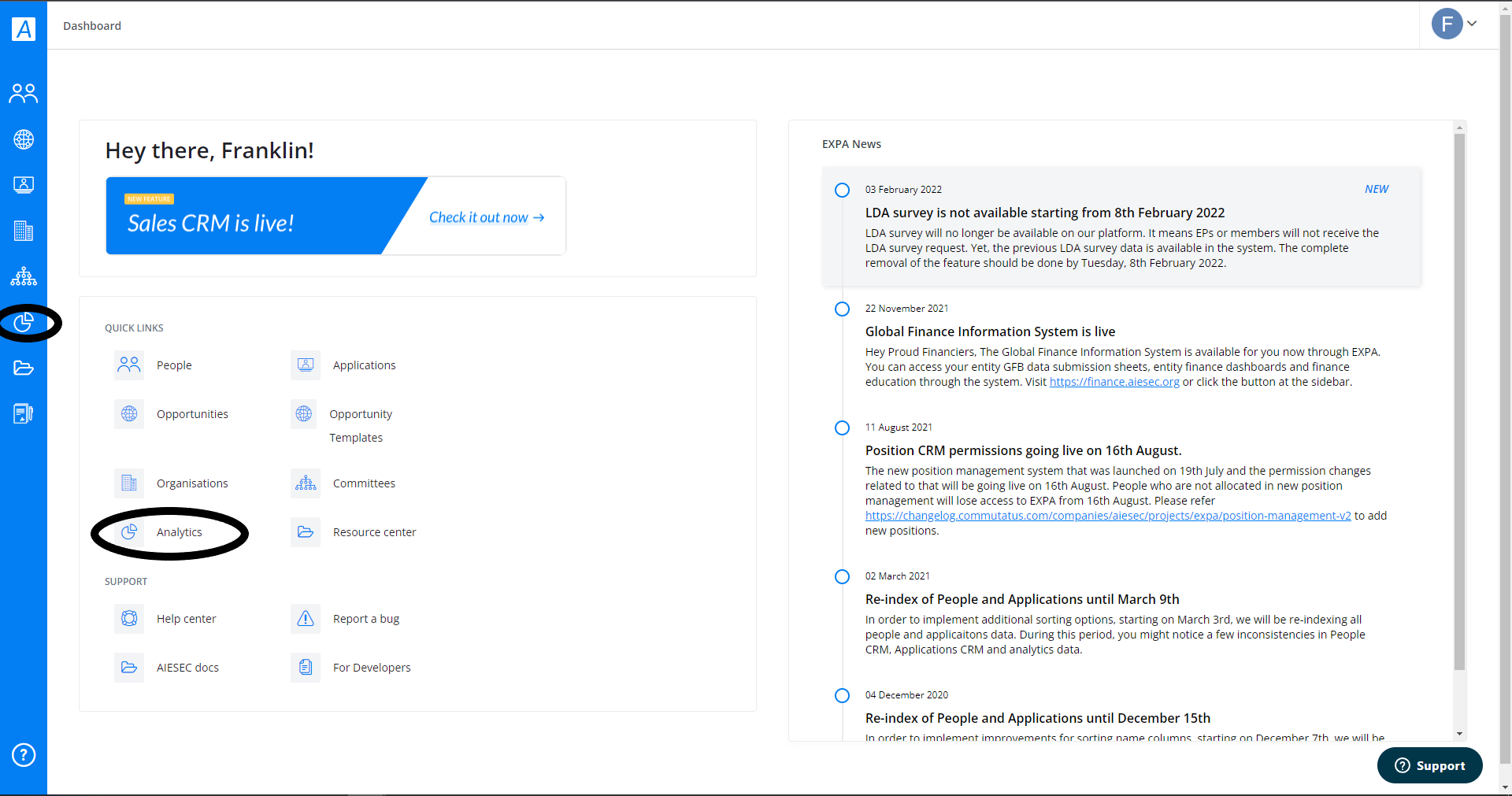Screen dimensions: 1512x796
Task: Click the Dashboard page title
Action: tap(92, 26)
